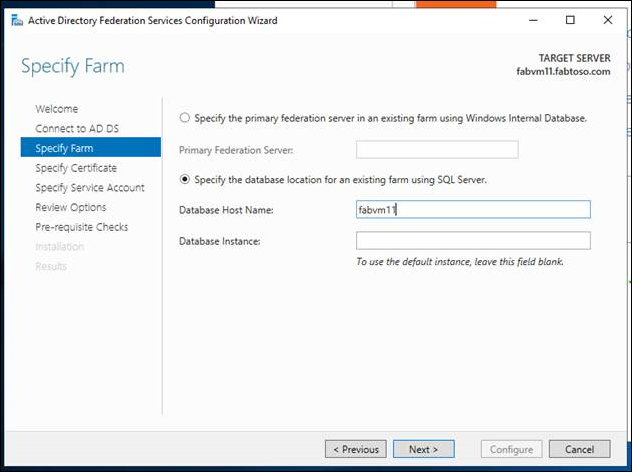Select the Windows Internal Database farm radio option
This screenshot has height=472, width=632.
[x=185, y=118]
